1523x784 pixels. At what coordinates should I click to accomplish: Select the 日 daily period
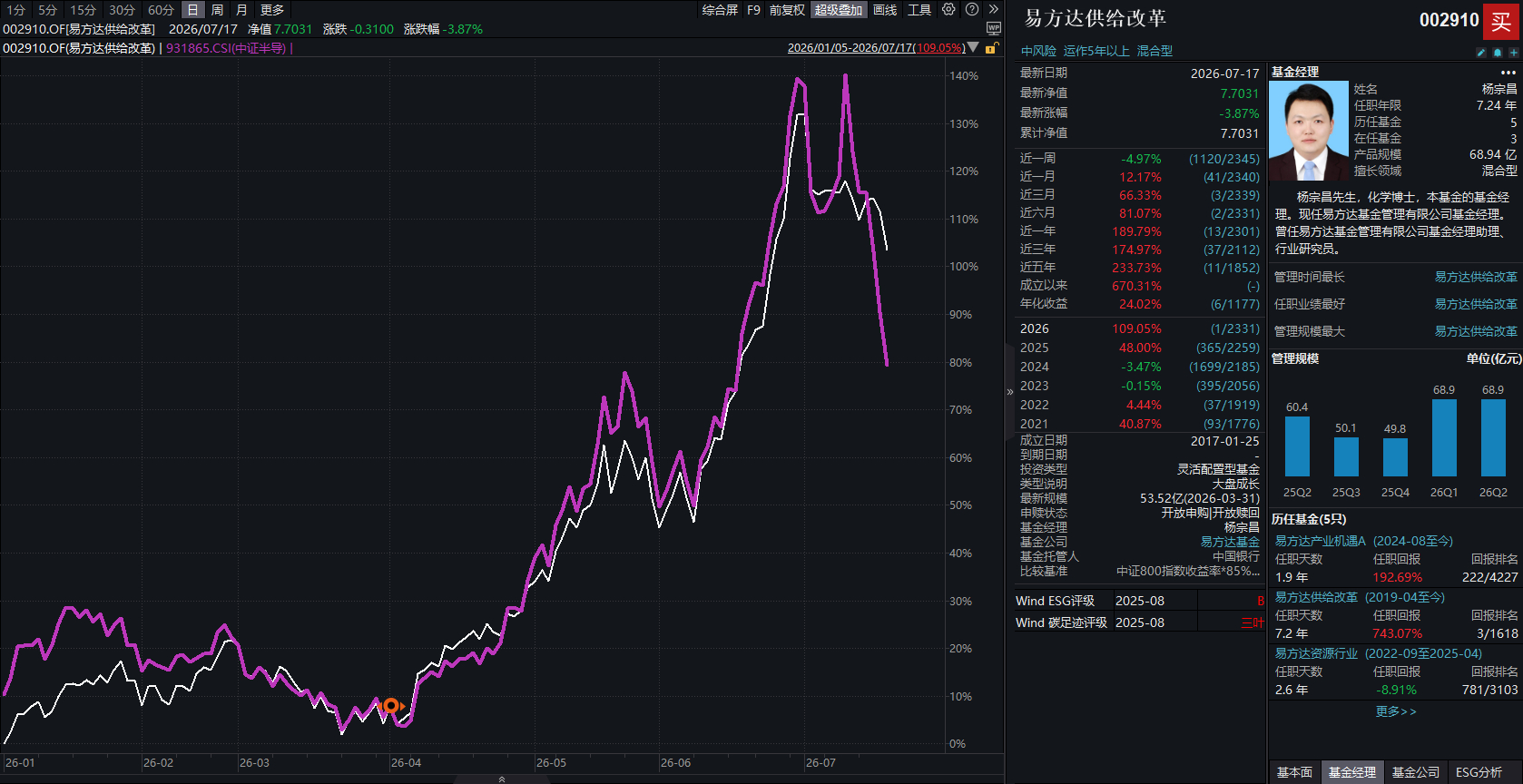point(192,10)
